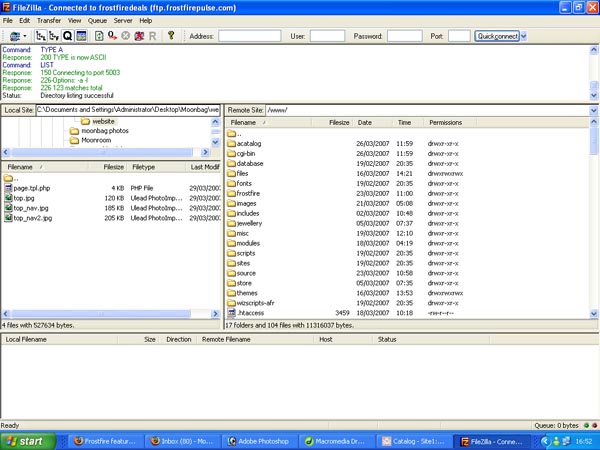The height and width of the screenshot is (450, 600).
Task: Click the Address input field
Action: [x=249, y=35]
